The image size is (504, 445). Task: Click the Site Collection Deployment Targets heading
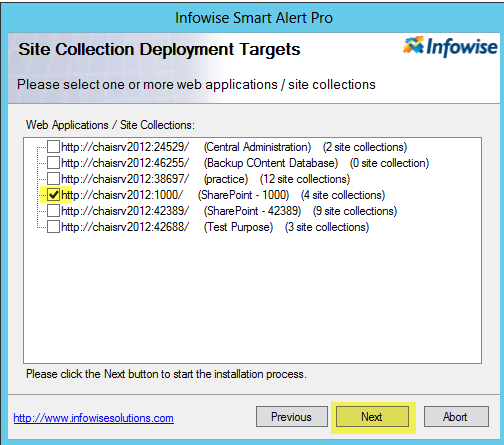click(159, 49)
